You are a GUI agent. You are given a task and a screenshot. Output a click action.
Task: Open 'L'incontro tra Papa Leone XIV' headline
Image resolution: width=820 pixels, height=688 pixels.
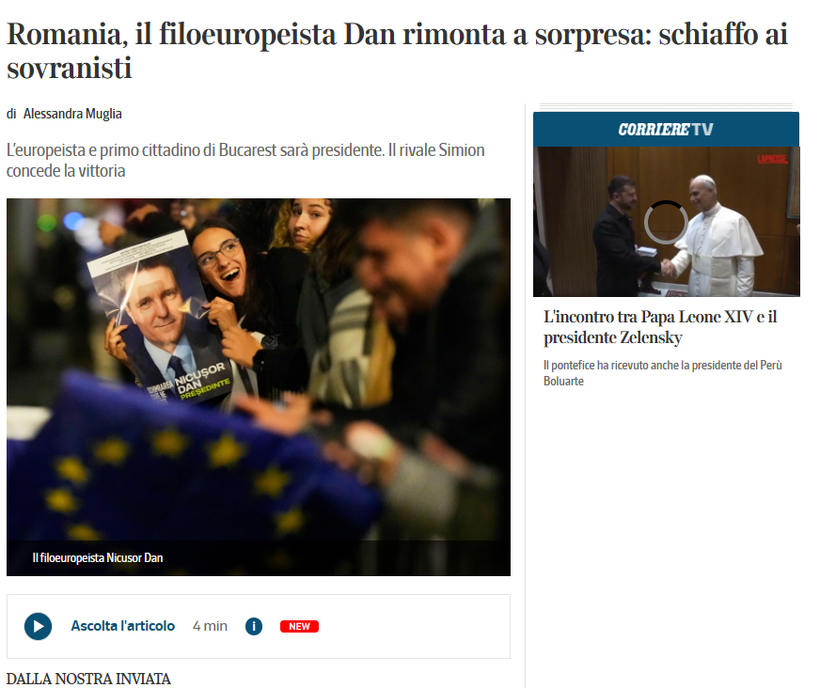(x=660, y=327)
